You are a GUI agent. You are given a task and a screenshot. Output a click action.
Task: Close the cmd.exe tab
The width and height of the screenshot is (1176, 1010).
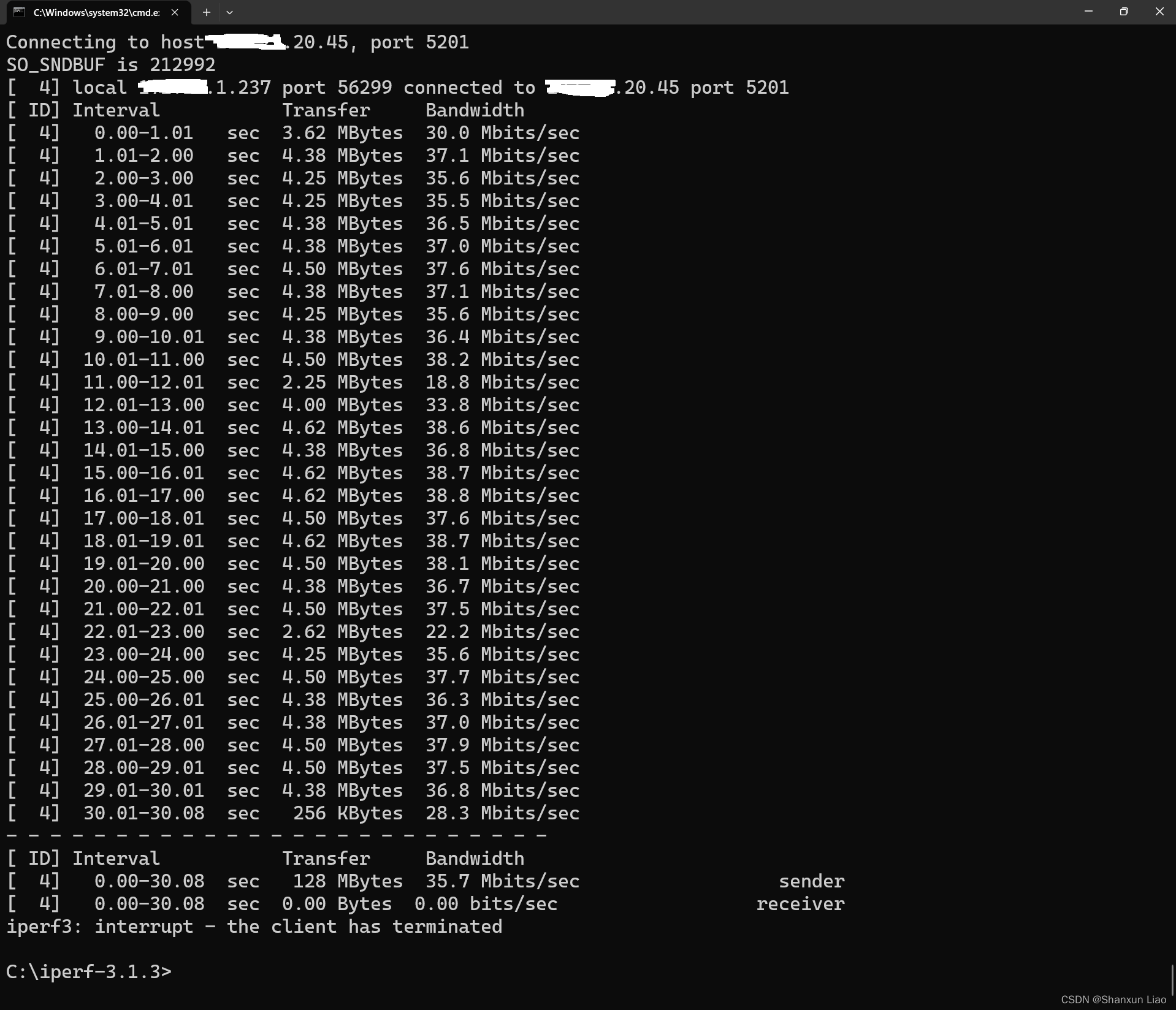(x=174, y=12)
